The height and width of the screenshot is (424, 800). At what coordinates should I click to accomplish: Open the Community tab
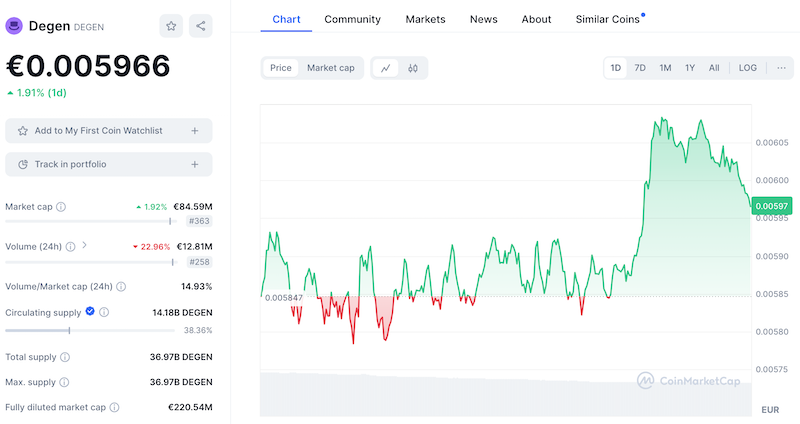coord(353,19)
